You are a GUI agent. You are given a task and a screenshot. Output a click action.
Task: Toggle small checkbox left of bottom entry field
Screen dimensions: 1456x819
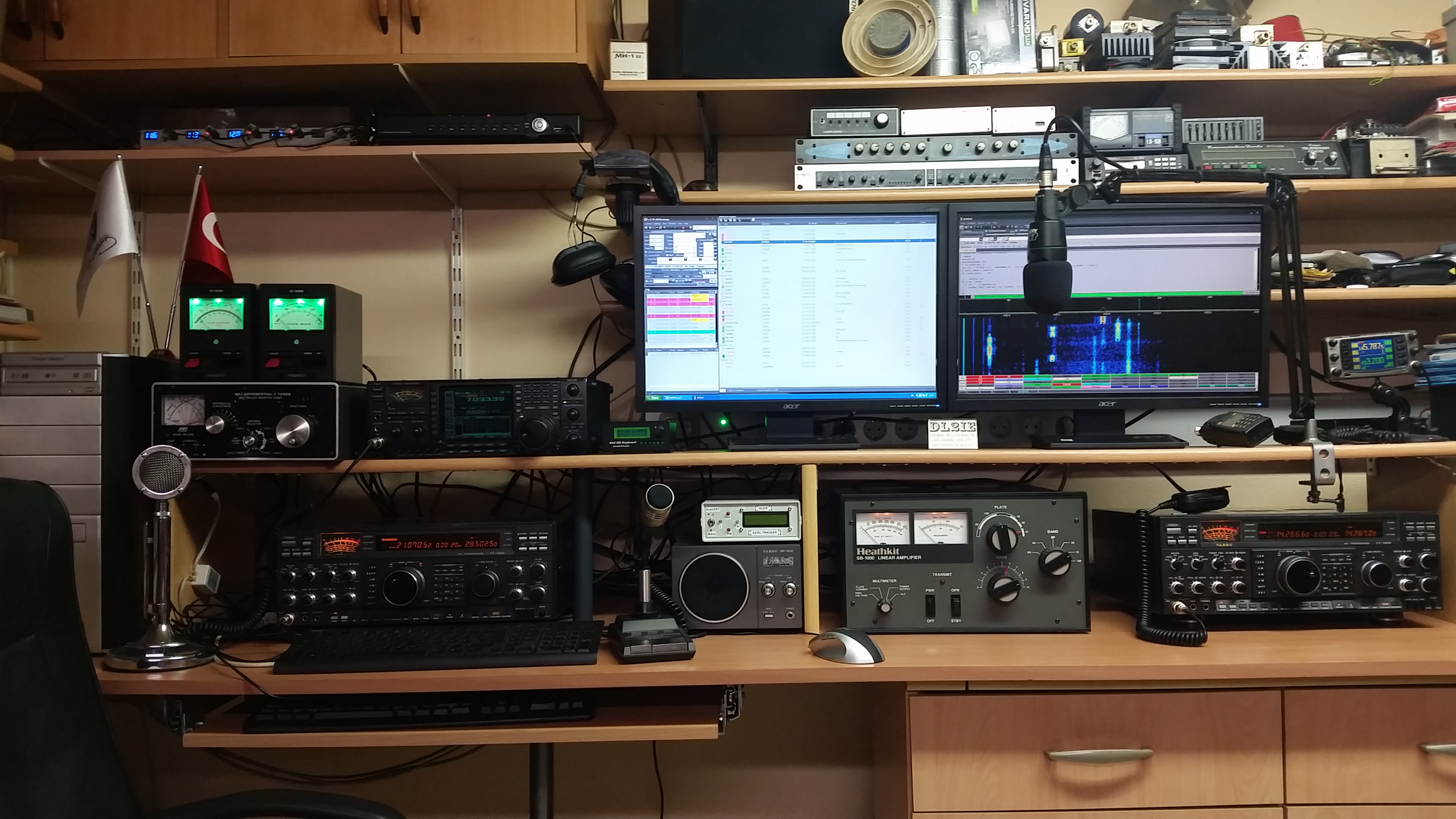pyautogui.click(x=647, y=281)
